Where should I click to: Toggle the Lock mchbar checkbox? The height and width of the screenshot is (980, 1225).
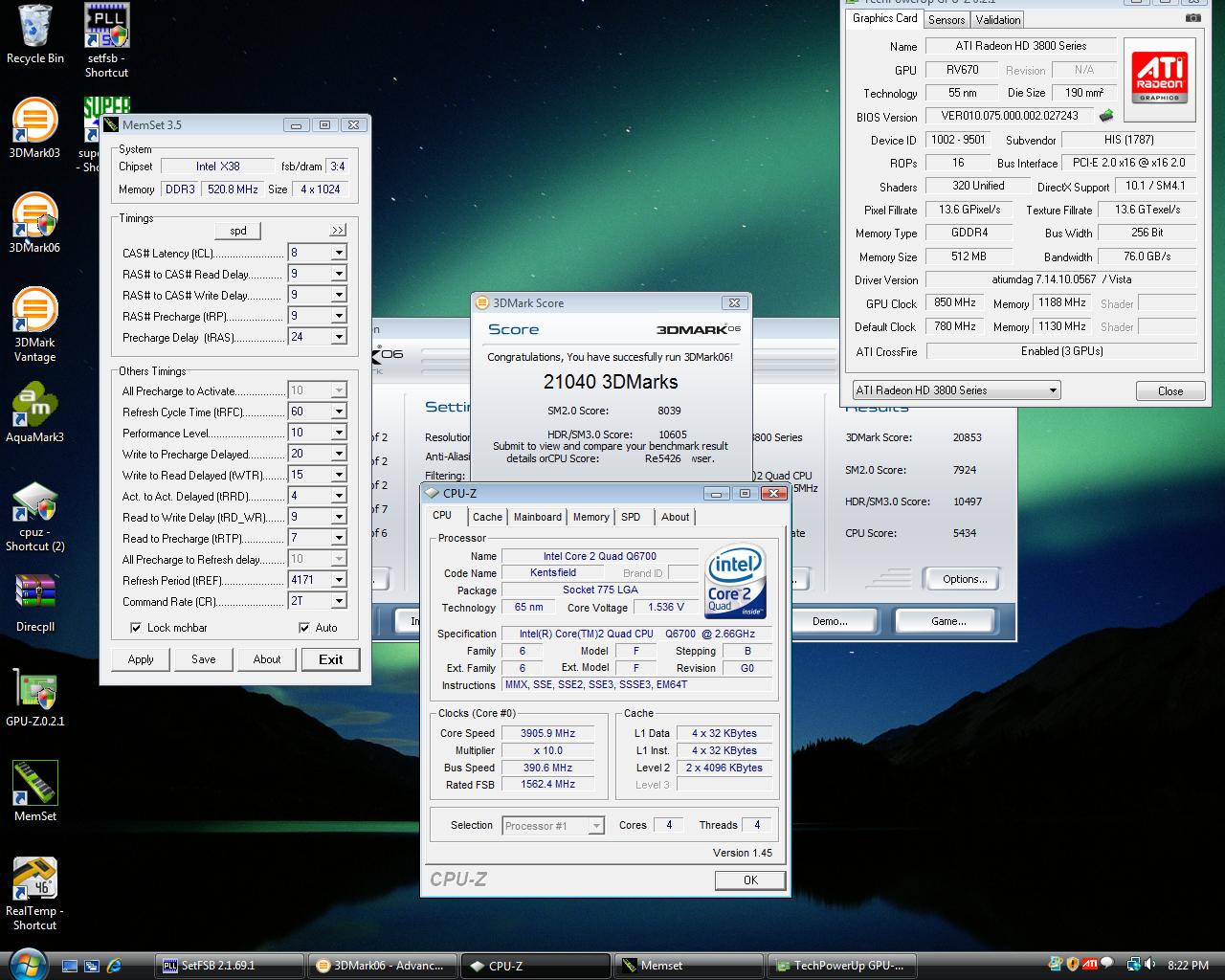pos(136,628)
